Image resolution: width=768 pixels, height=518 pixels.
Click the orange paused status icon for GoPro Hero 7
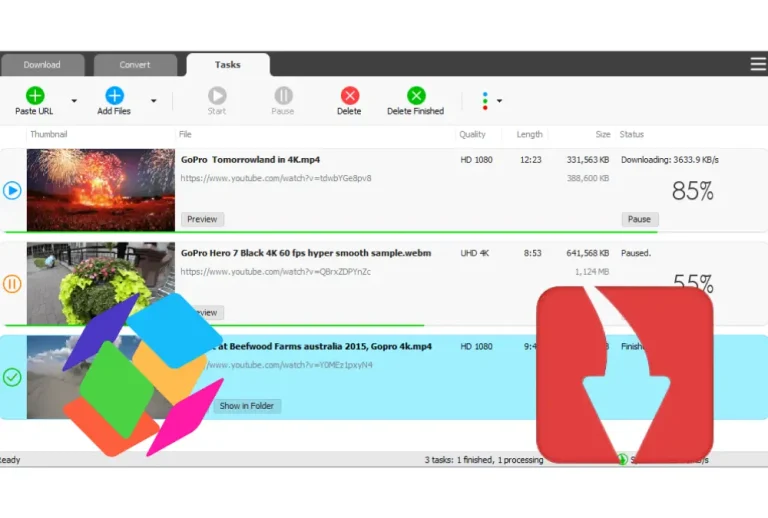click(x=12, y=283)
